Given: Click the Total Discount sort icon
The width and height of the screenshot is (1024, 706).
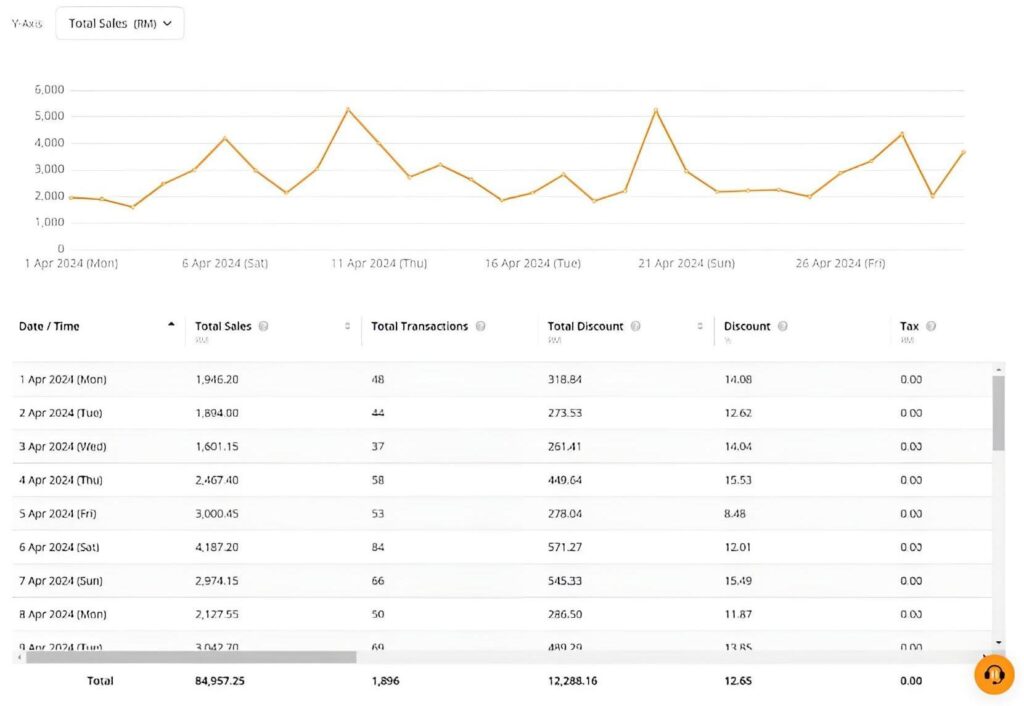Looking at the screenshot, I should point(699,325).
